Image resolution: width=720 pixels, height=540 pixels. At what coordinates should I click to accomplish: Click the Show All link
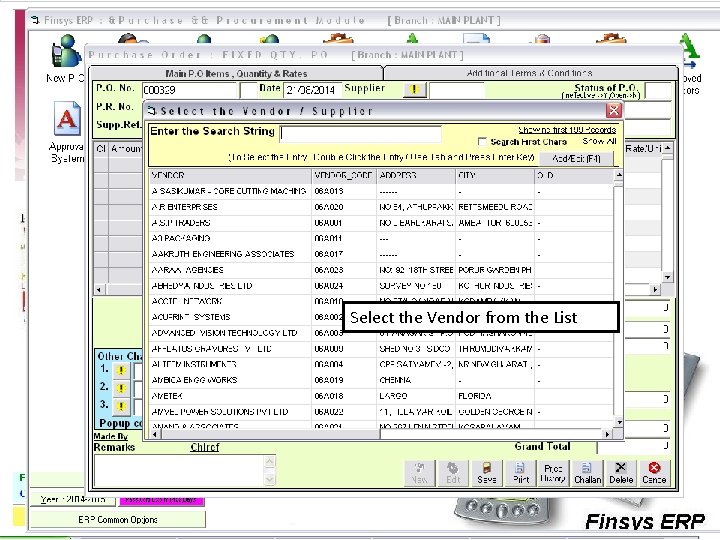pos(599,141)
